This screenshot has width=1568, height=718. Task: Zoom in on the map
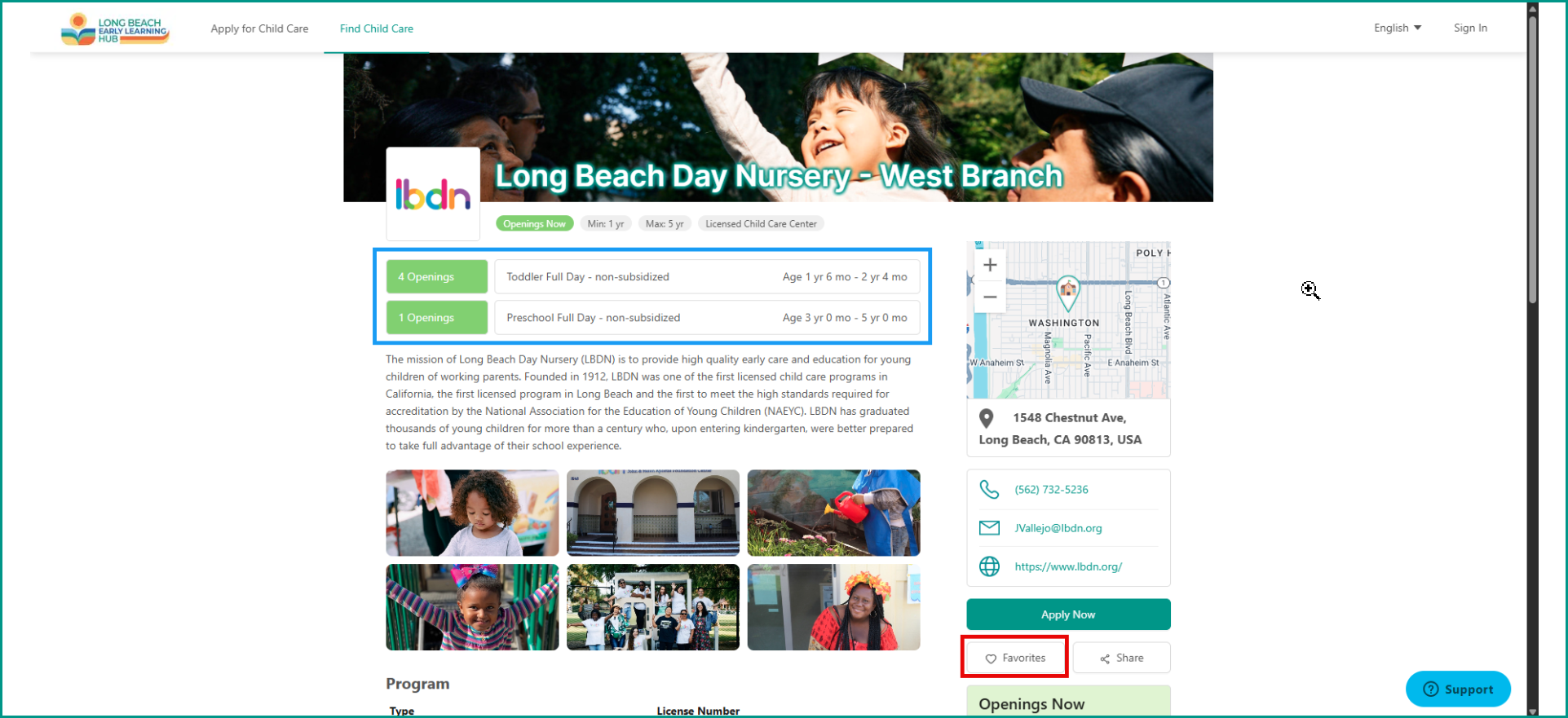(x=990, y=265)
